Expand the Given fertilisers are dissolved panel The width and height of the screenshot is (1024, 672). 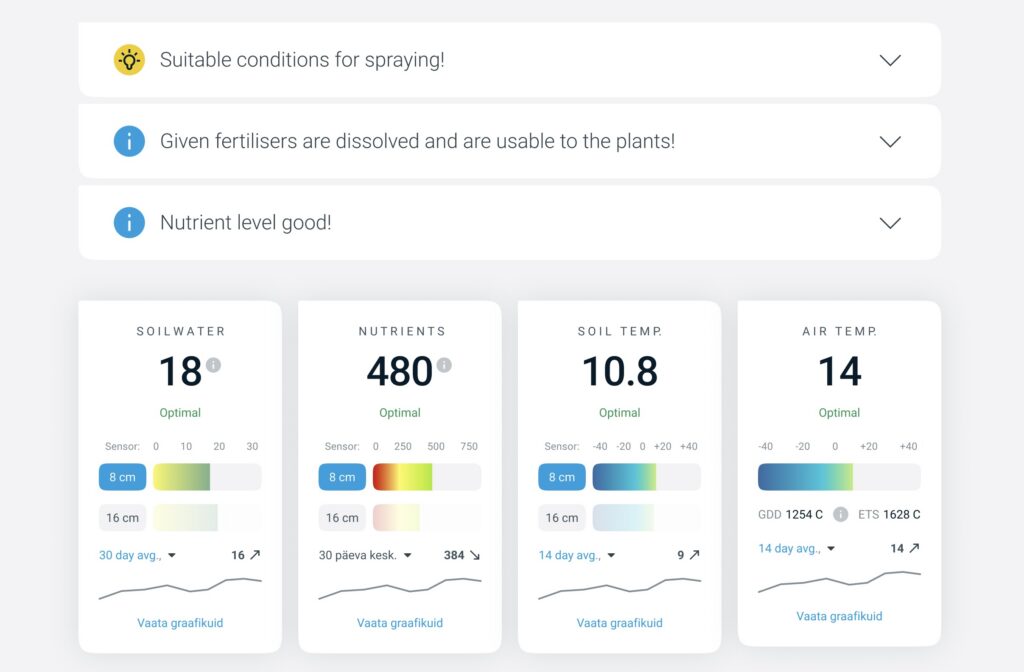[889, 141]
